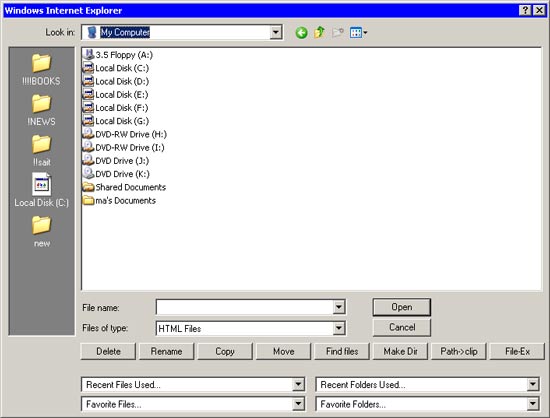Open the Recent Files Used dropdown
Image resolution: width=550 pixels, height=418 pixels.
pos(298,384)
